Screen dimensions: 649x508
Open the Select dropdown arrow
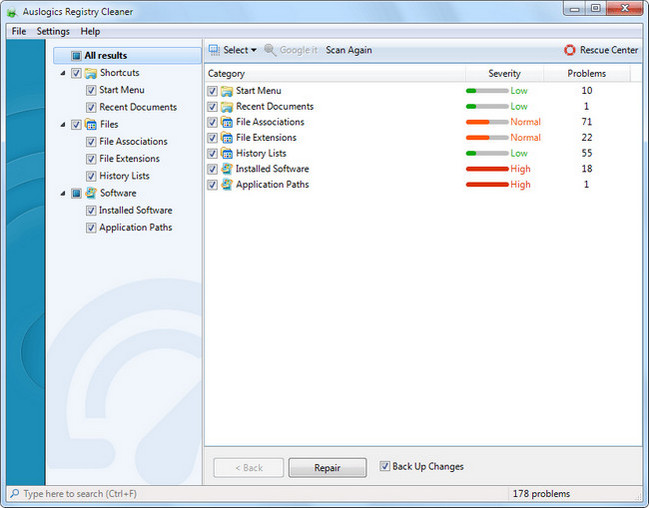tap(254, 50)
